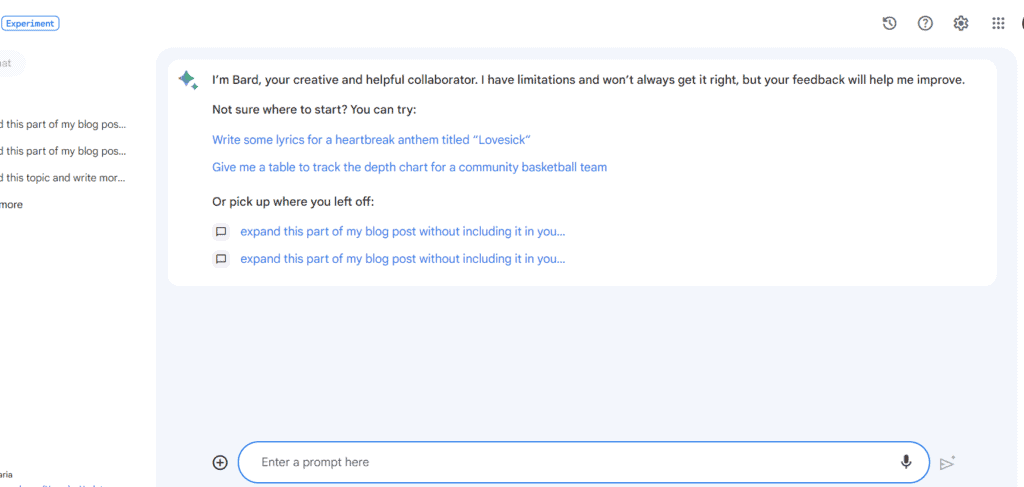1024x487 pixels.
Task: Select the Lovesick heartbreak anthem lyrics suggestion
Action: tap(372, 140)
